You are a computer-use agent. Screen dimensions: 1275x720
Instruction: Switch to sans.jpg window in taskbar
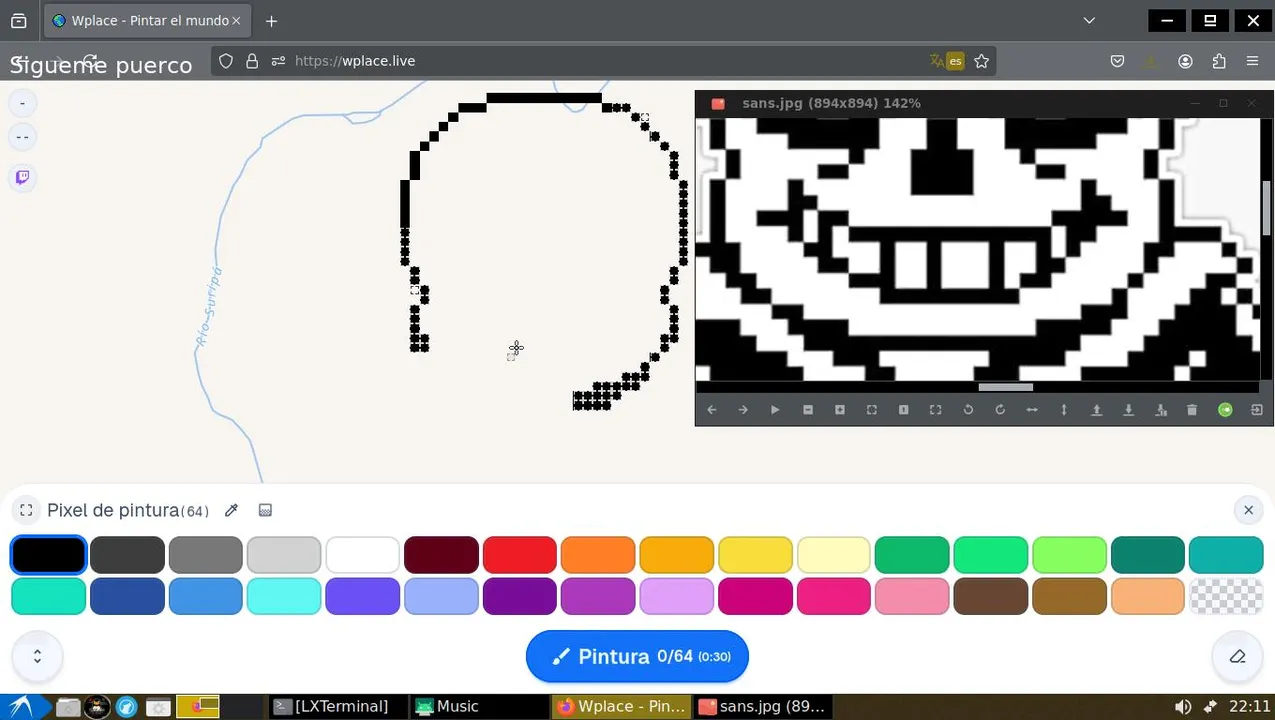pyautogui.click(x=762, y=706)
